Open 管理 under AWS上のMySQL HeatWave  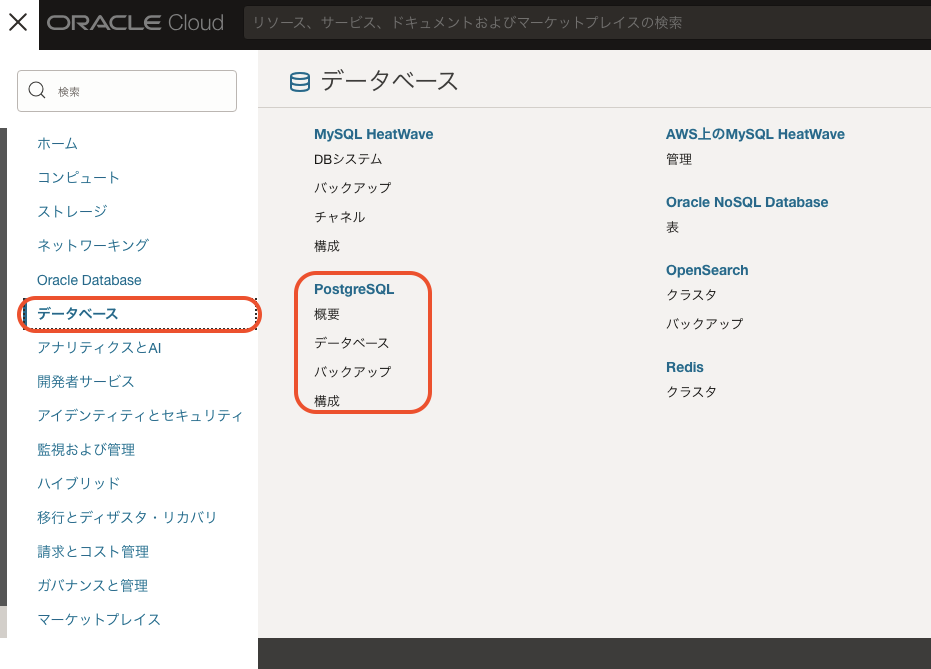[x=679, y=159]
